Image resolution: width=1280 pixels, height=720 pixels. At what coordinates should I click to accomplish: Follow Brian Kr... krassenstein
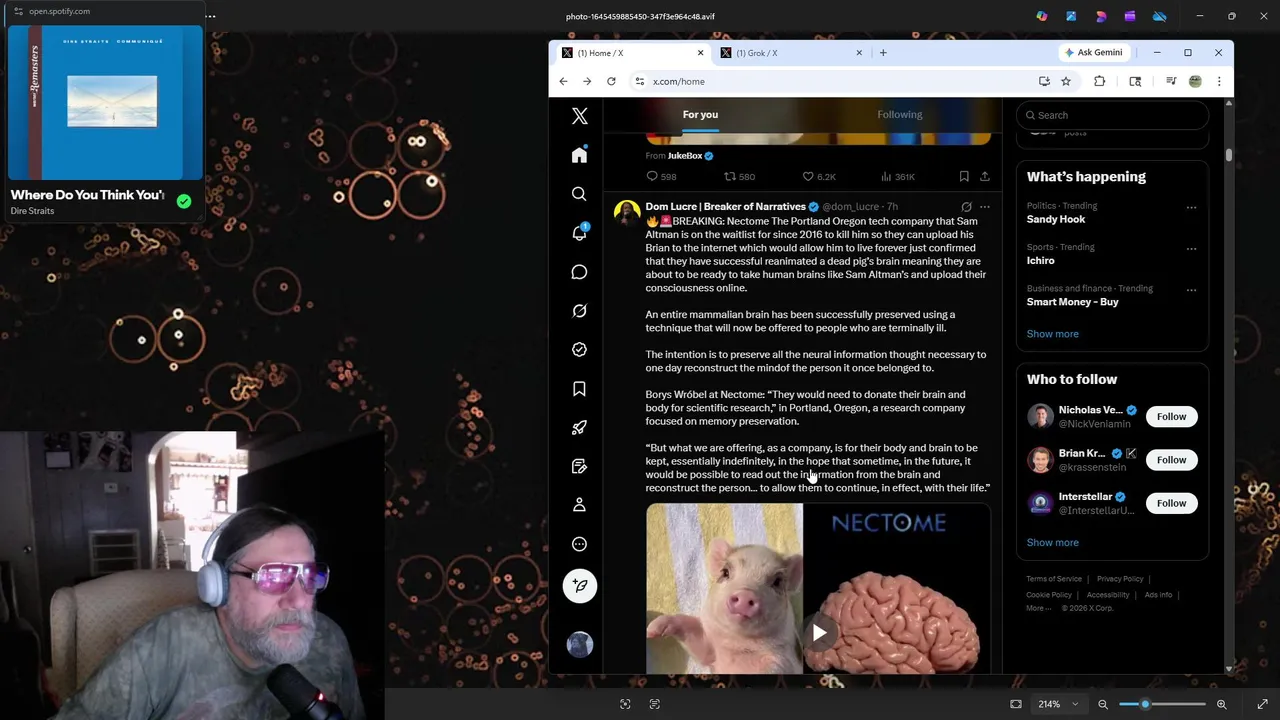coord(1171,460)
